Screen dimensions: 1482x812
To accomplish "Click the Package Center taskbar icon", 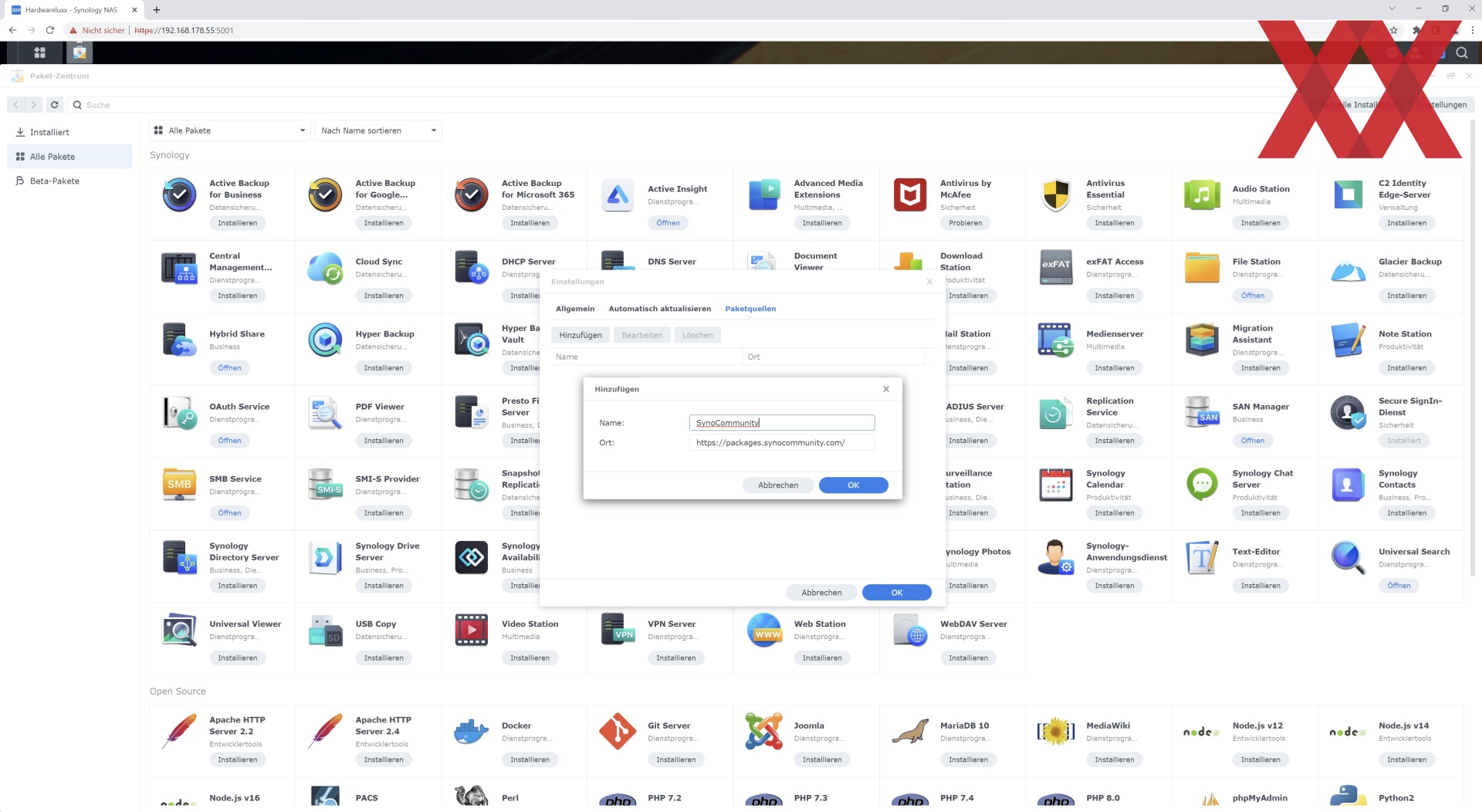I will [79, 52].
